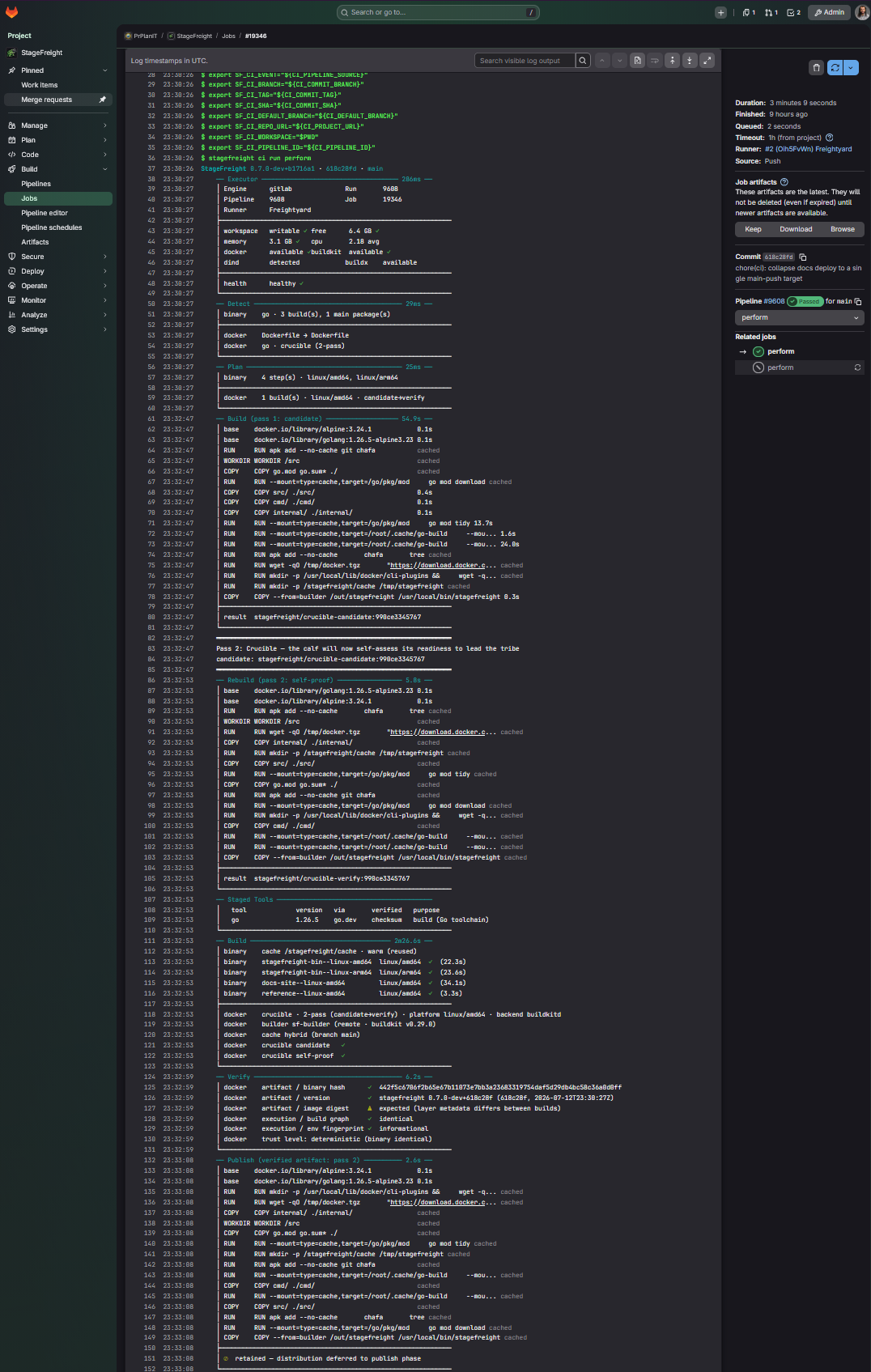This screenshot has width=871, height=1372.
Task: Go to Jobs breadcrumb
Action: click(x=229, y=36)
